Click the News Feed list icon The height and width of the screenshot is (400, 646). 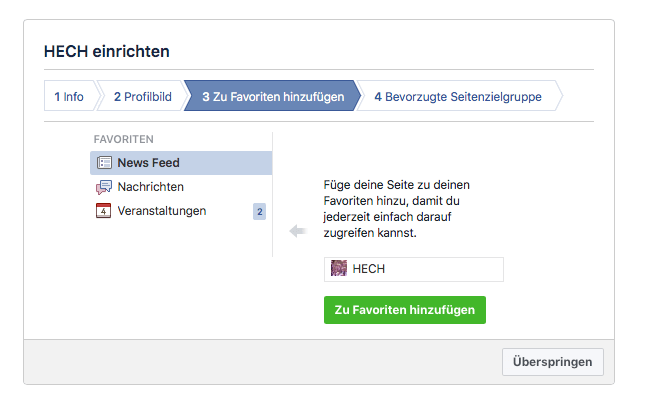click(x=104, y=163)
